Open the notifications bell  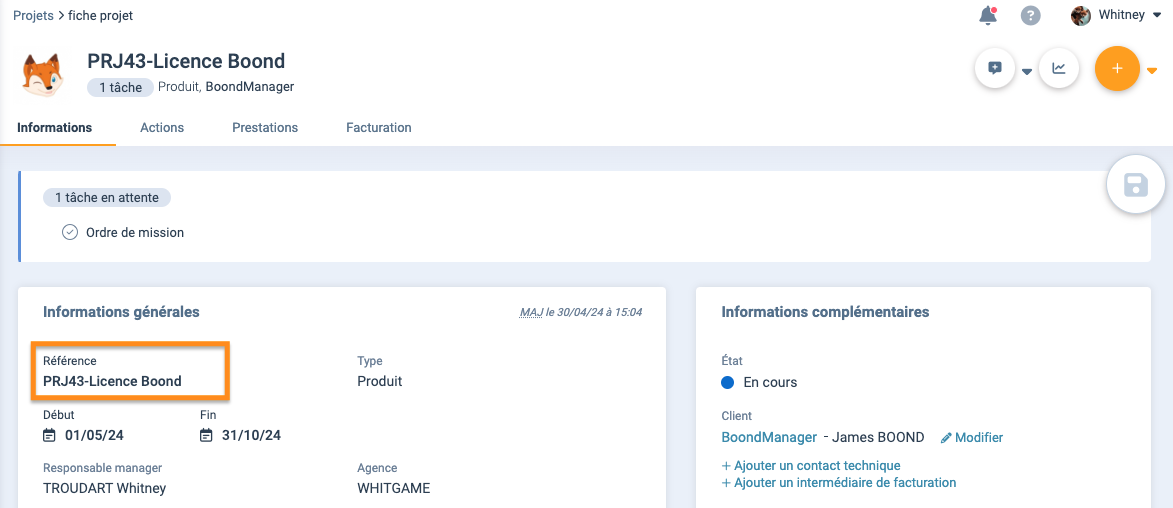click(x=988, y=16)
